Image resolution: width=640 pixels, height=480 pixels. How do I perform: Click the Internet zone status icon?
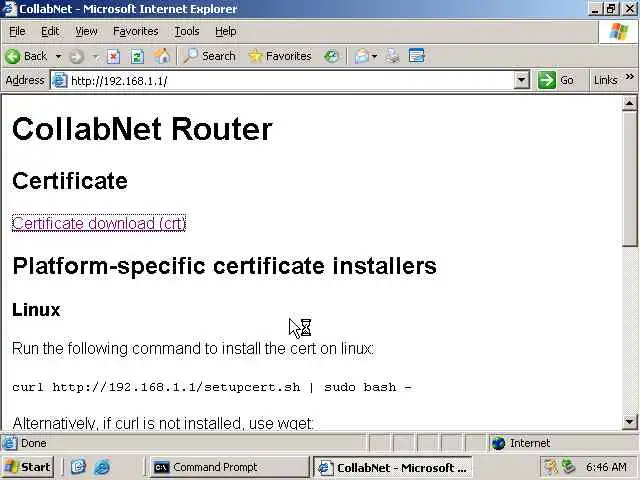pos(498,443)
